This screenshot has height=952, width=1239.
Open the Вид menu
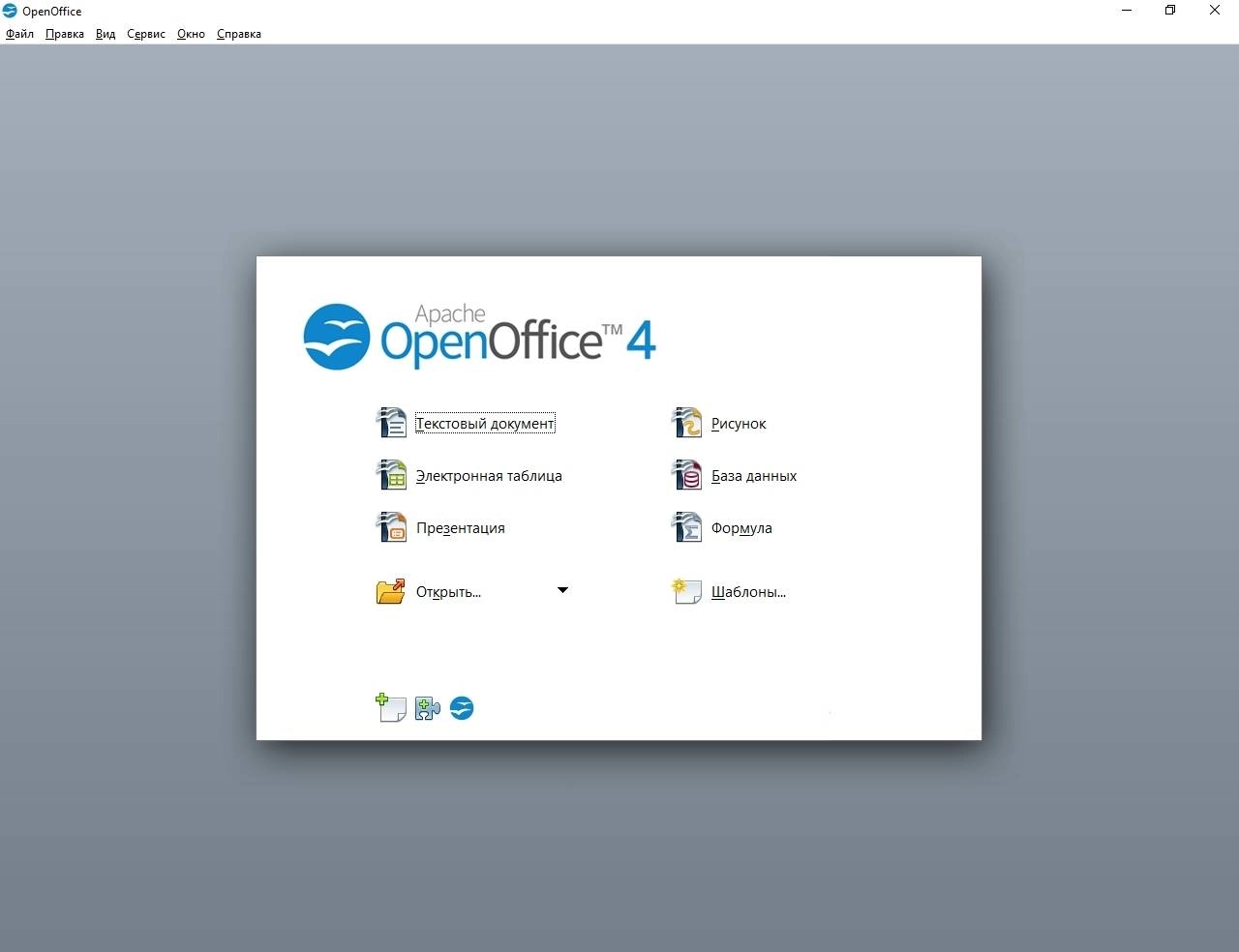tap(106, 34)
